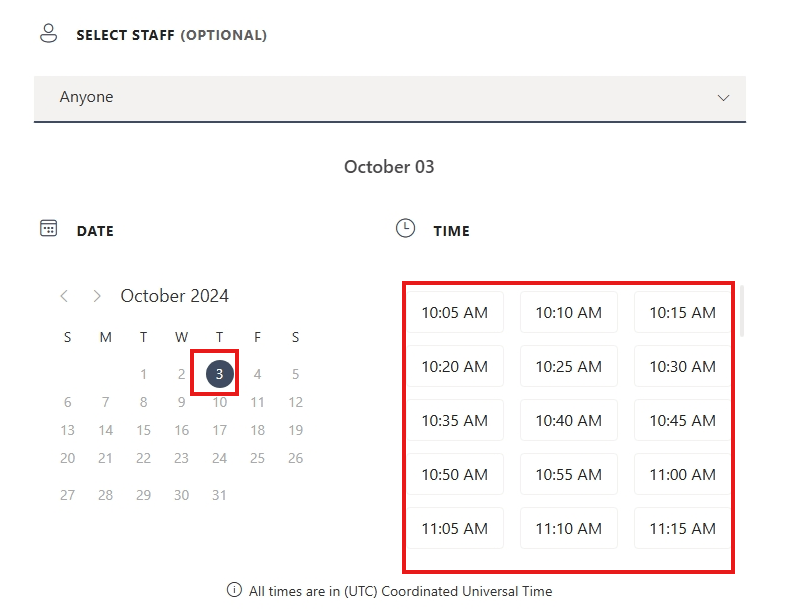785x609 pixels.
Task: Choose October 31 on the calendar
Action: 219,495
